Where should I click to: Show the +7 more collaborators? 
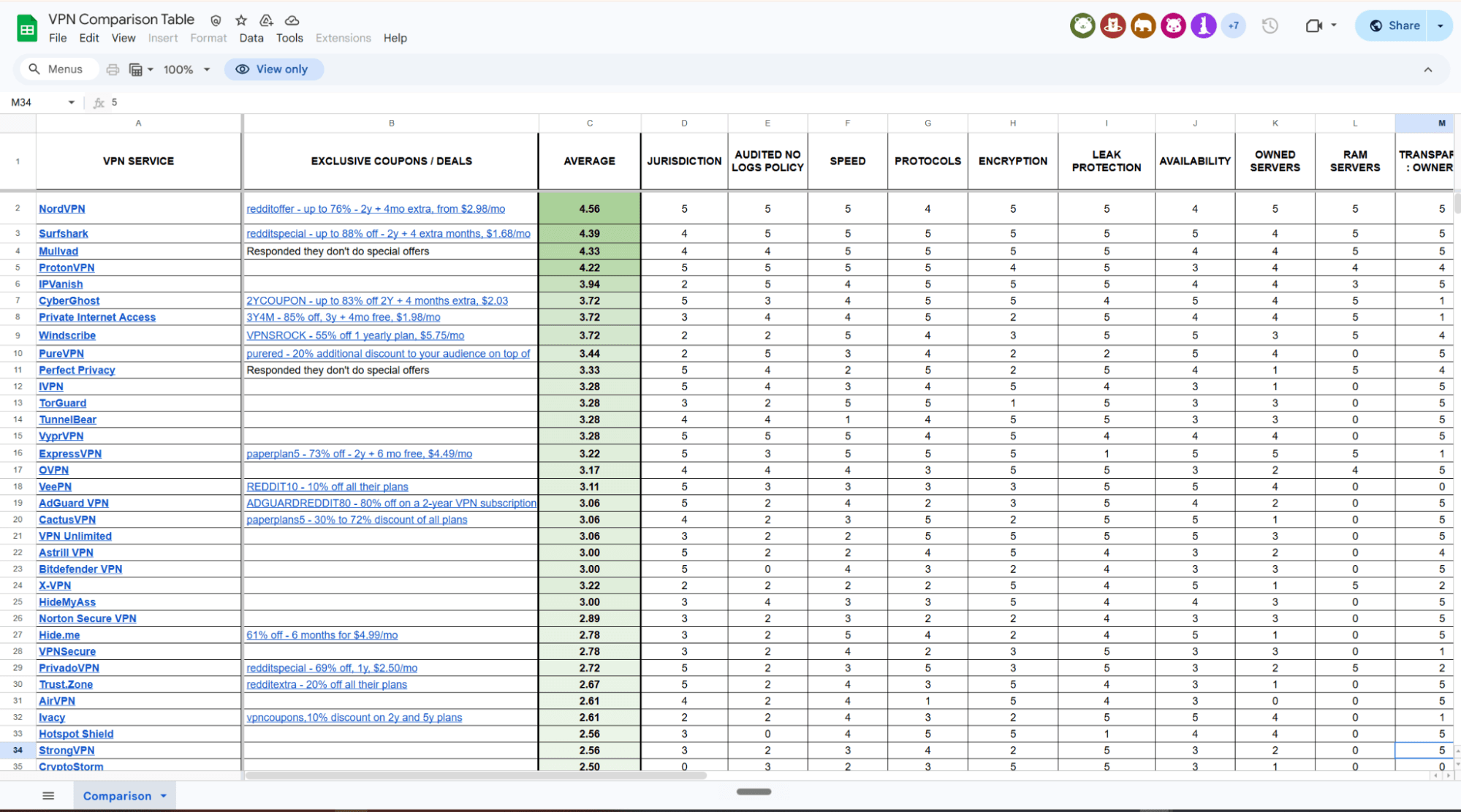click(x=1234, y=26)
